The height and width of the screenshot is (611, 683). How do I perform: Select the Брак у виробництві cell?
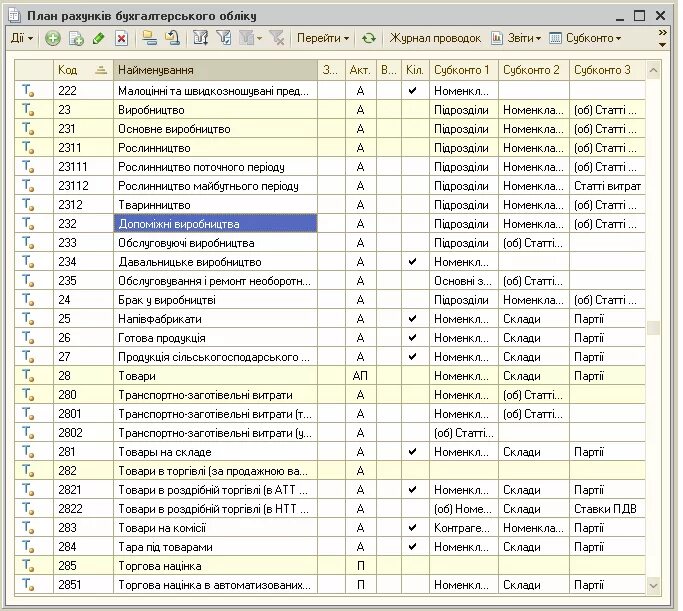click(215, 300)
